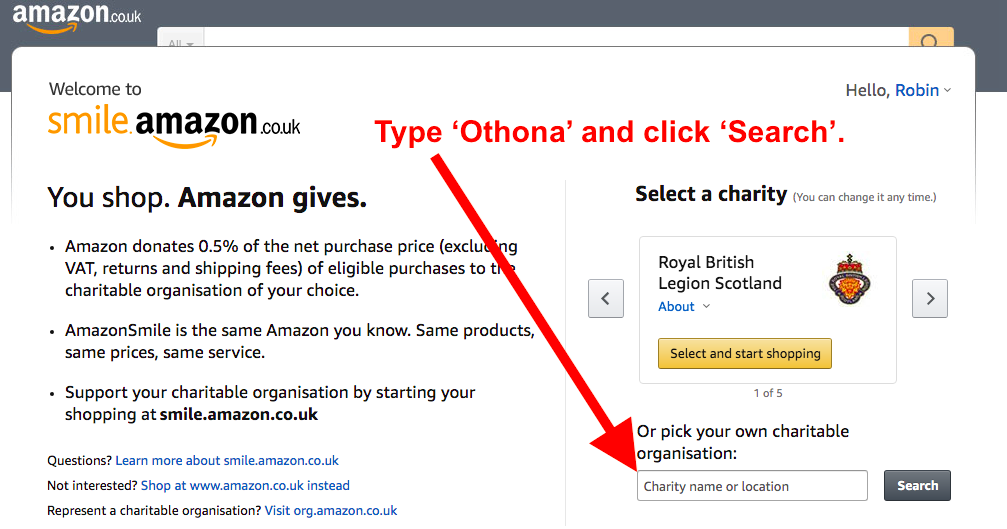Viewport: 1007px width, 529px height.
Task: Click the smile.amazon.co.uk logo
Action: (x=174, y=125)
